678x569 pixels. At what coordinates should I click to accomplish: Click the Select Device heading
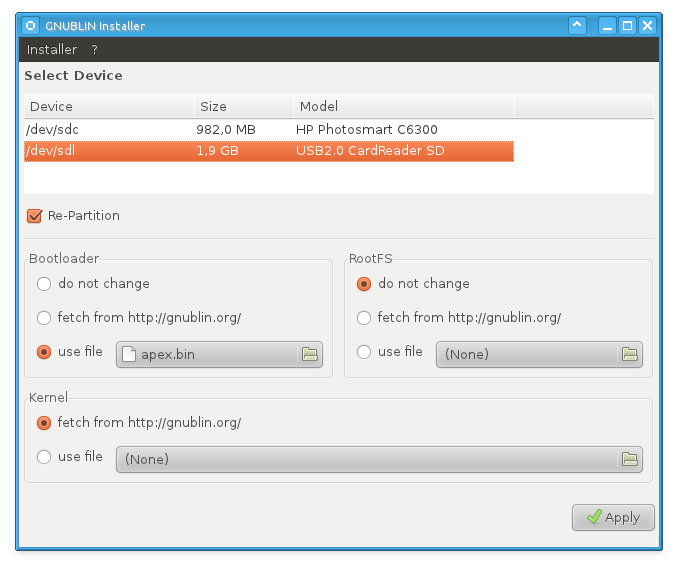pos(74,76)
